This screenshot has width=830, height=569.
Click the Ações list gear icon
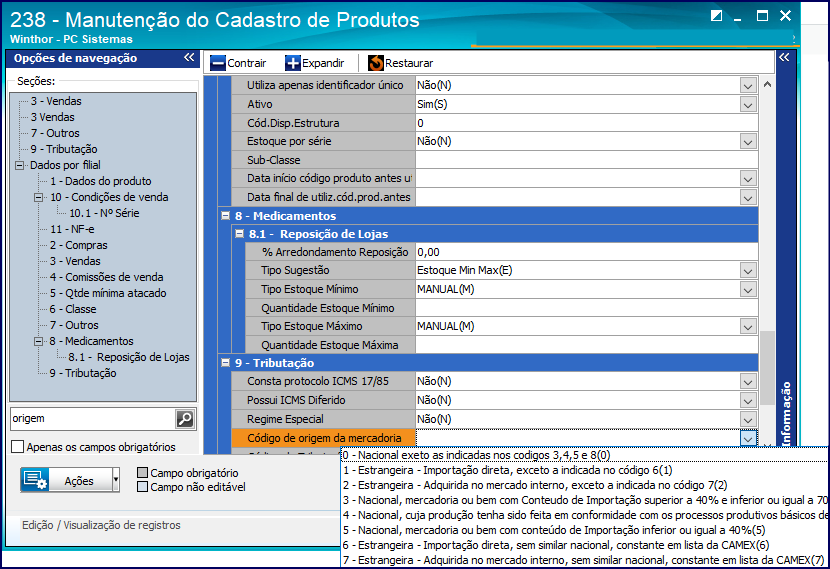tap(35, 480)
